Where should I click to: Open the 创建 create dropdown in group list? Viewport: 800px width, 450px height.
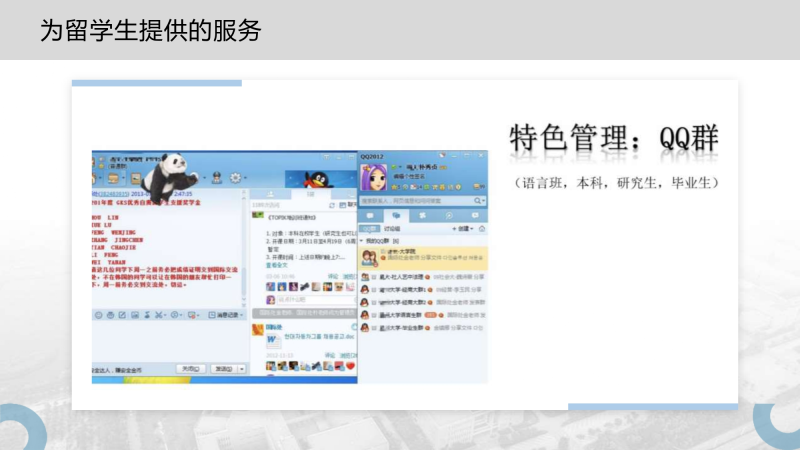464,229
